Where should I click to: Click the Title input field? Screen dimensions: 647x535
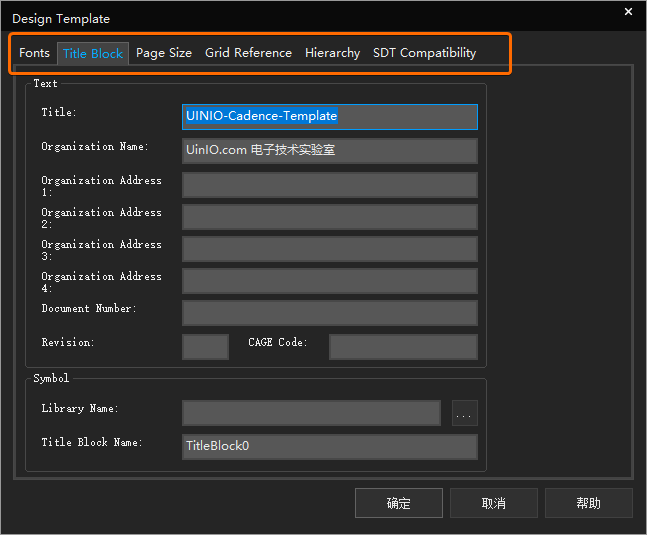329,117
